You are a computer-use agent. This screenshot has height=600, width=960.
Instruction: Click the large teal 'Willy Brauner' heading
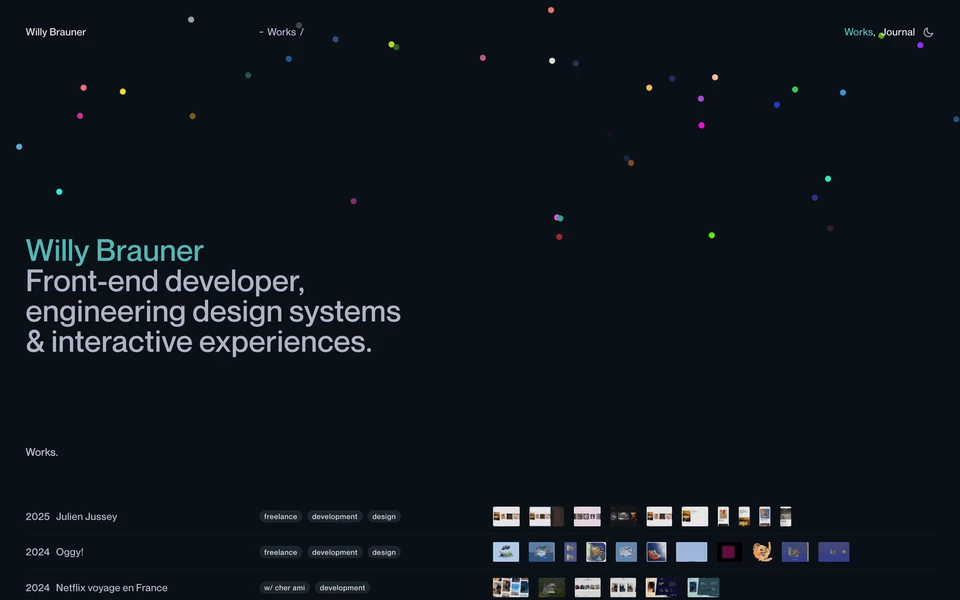(x=114, y=251)
